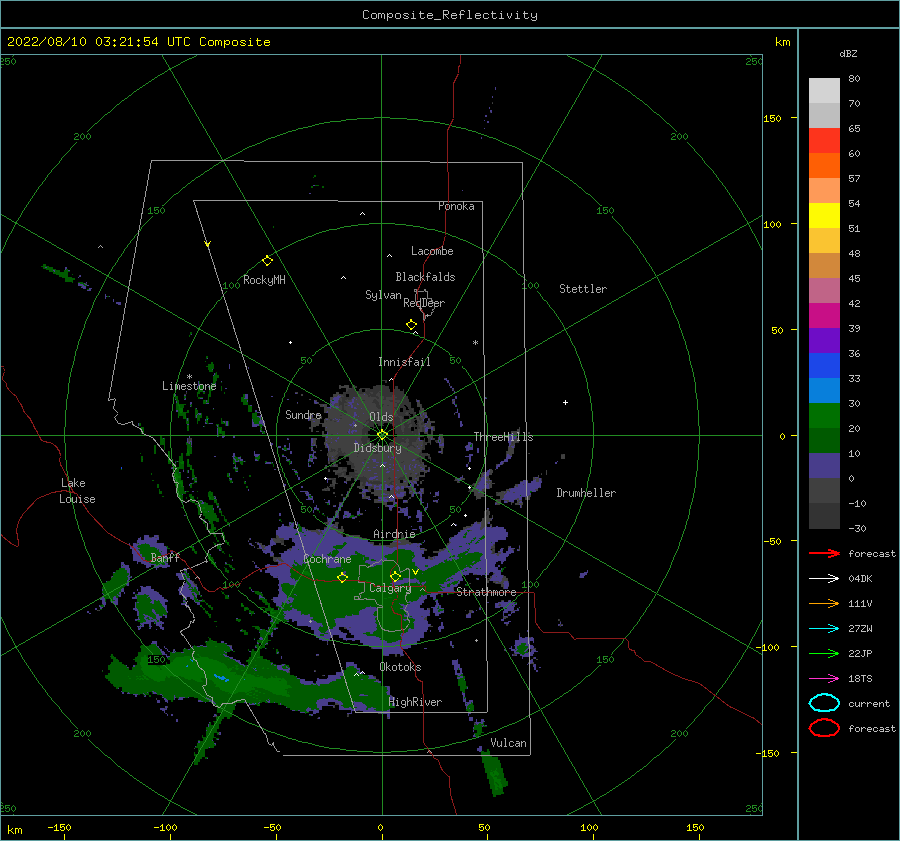The width and height of the screenshot is (900, 841).
Task: Click the yellow diamond marker below Cochrane
Action: click(343, 578)
